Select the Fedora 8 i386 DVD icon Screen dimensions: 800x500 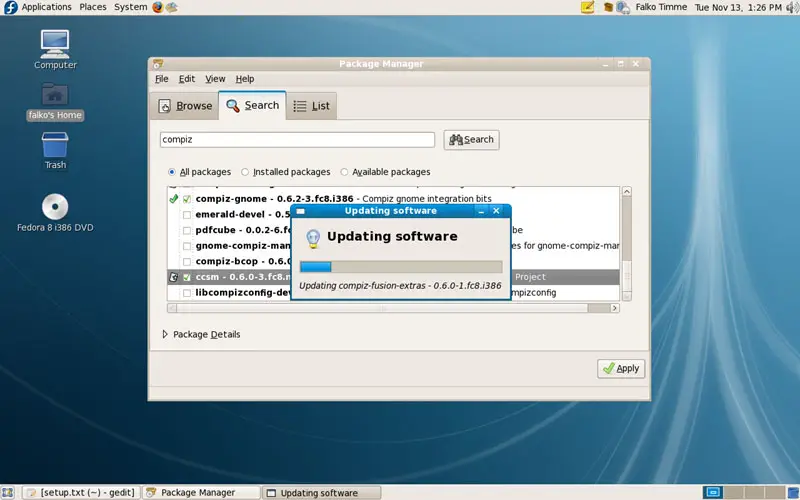click(55, 213)
